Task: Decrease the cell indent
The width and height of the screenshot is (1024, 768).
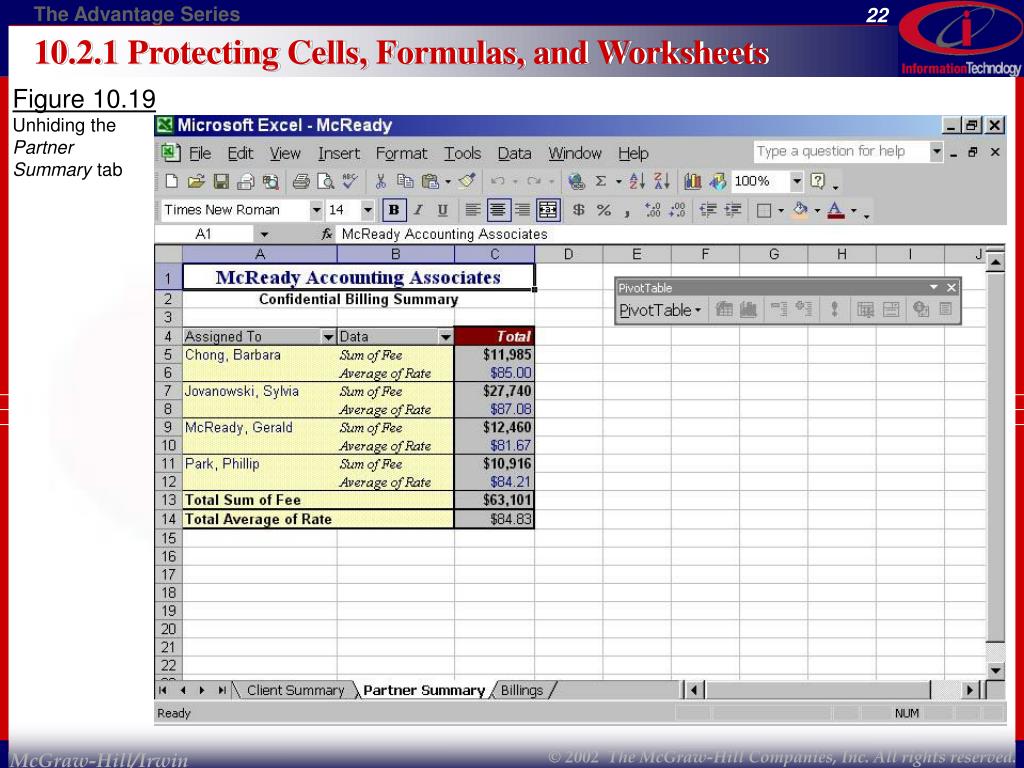Action: pyautogui.click(x=708, y=210)
